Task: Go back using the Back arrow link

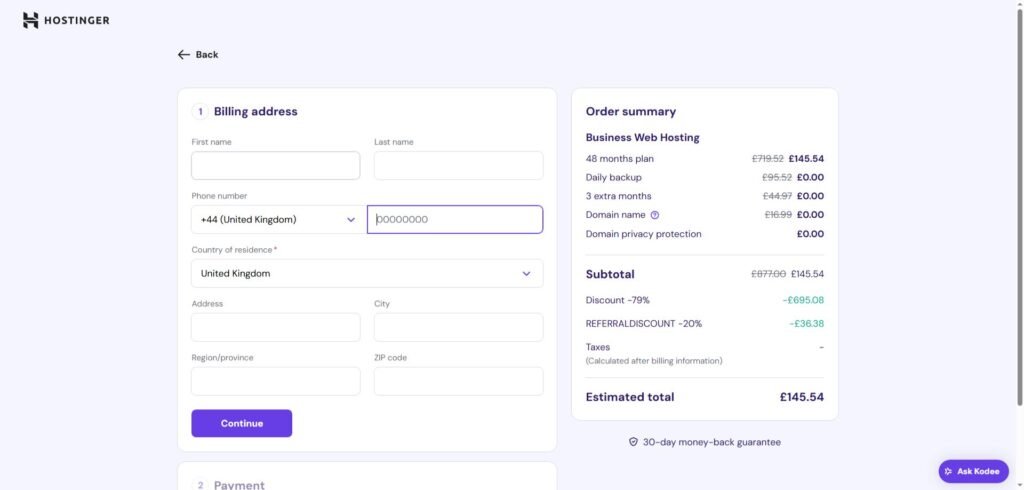Action: click(x=198, y=55)
